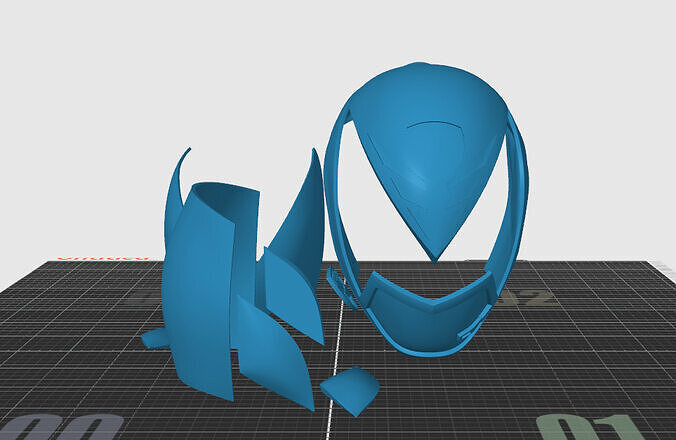
Task: Select the small dome piece lying on the plate
Action: (x=350, y=390)
